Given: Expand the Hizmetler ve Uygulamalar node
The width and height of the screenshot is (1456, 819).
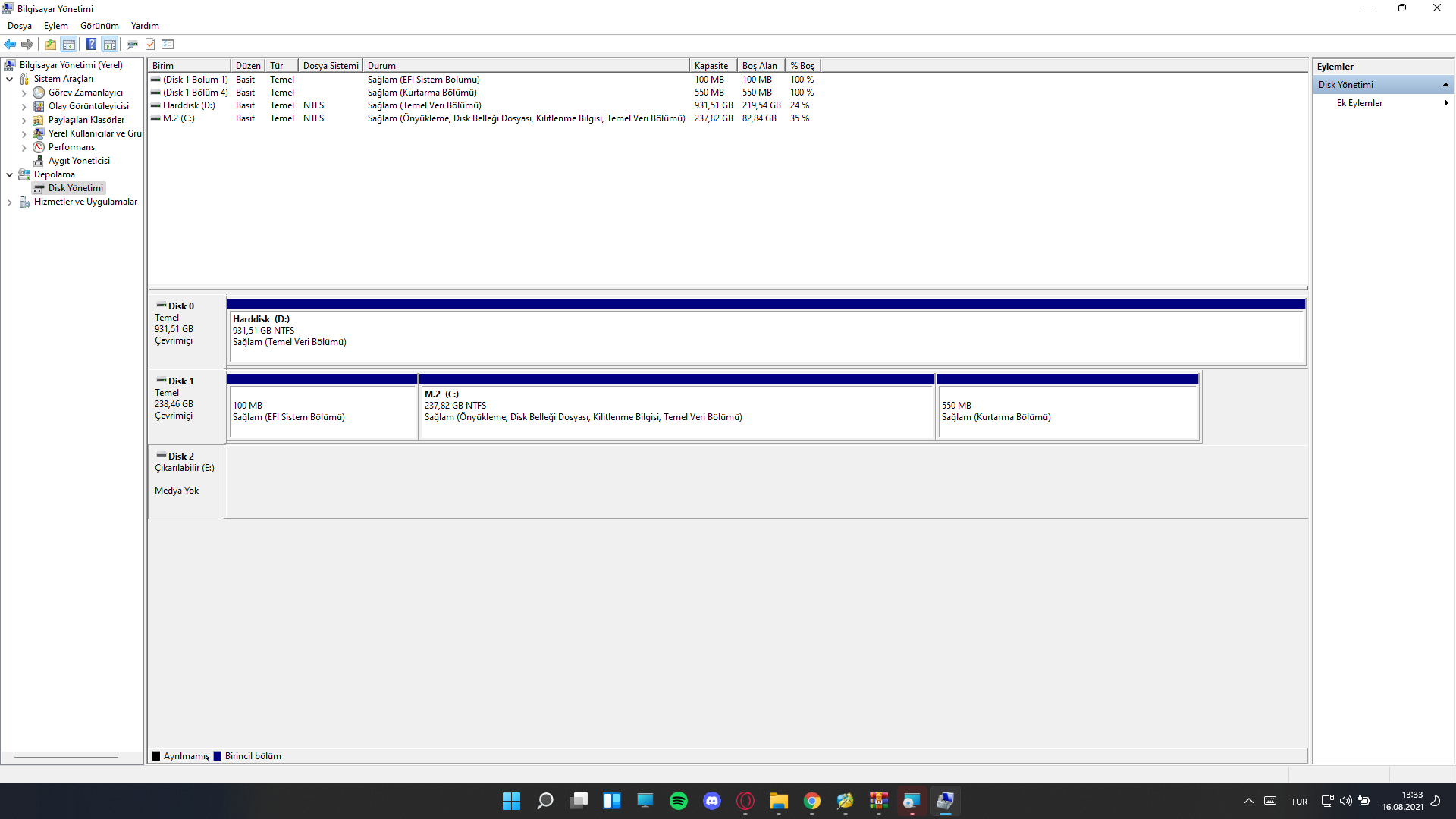Looking at the screenshot, I should coord(9,202).
